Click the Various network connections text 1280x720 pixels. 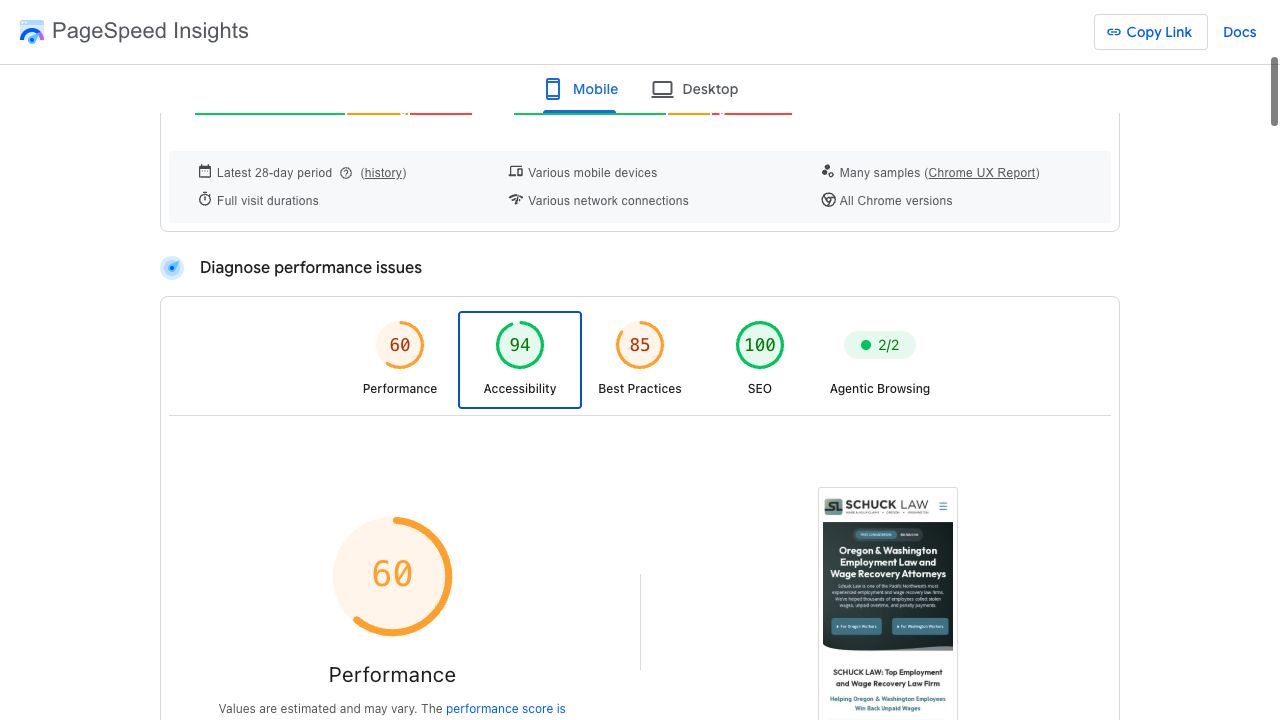[x=609, y=201]
